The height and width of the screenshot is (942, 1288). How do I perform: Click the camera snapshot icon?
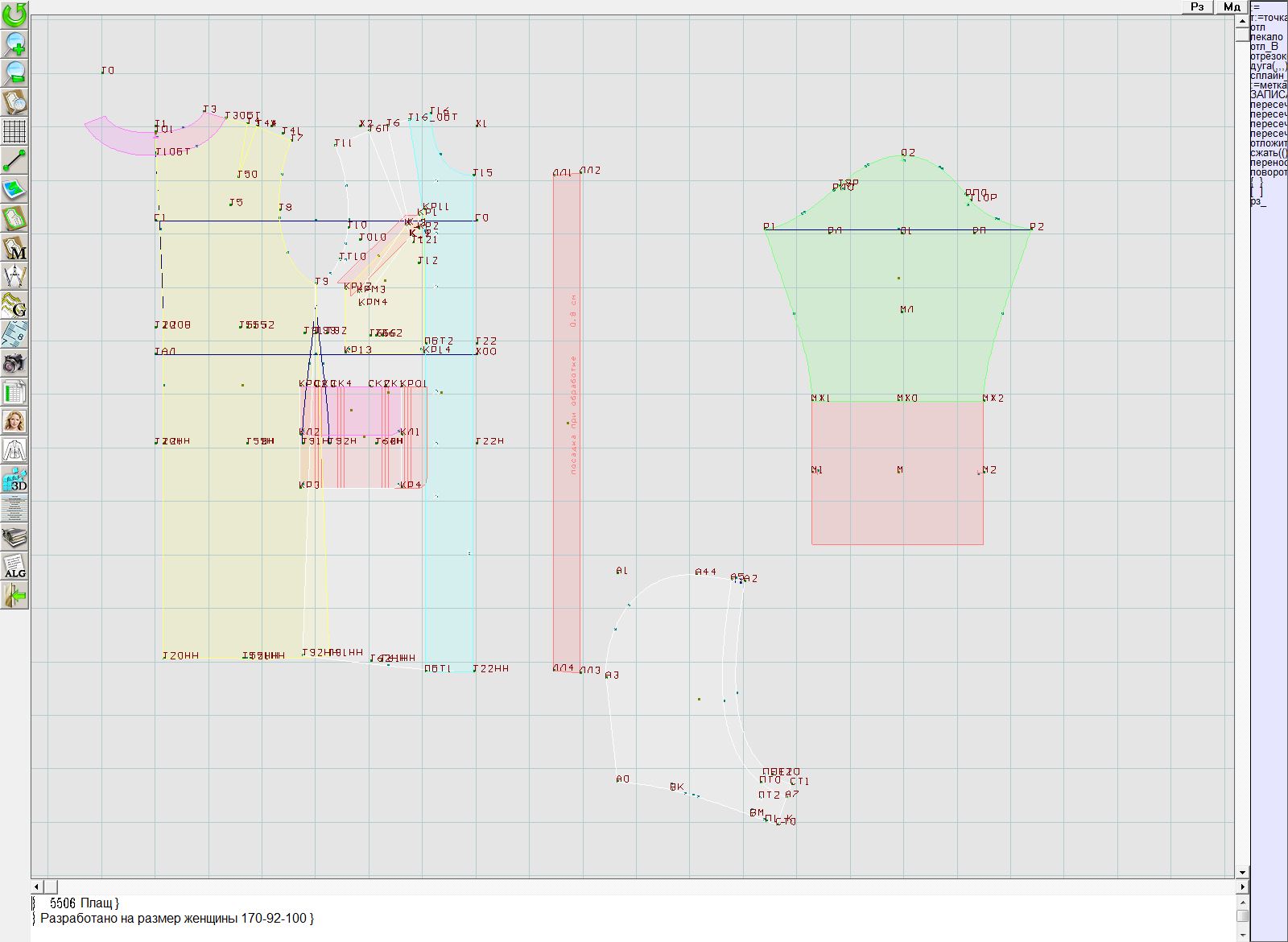[14, 363]
